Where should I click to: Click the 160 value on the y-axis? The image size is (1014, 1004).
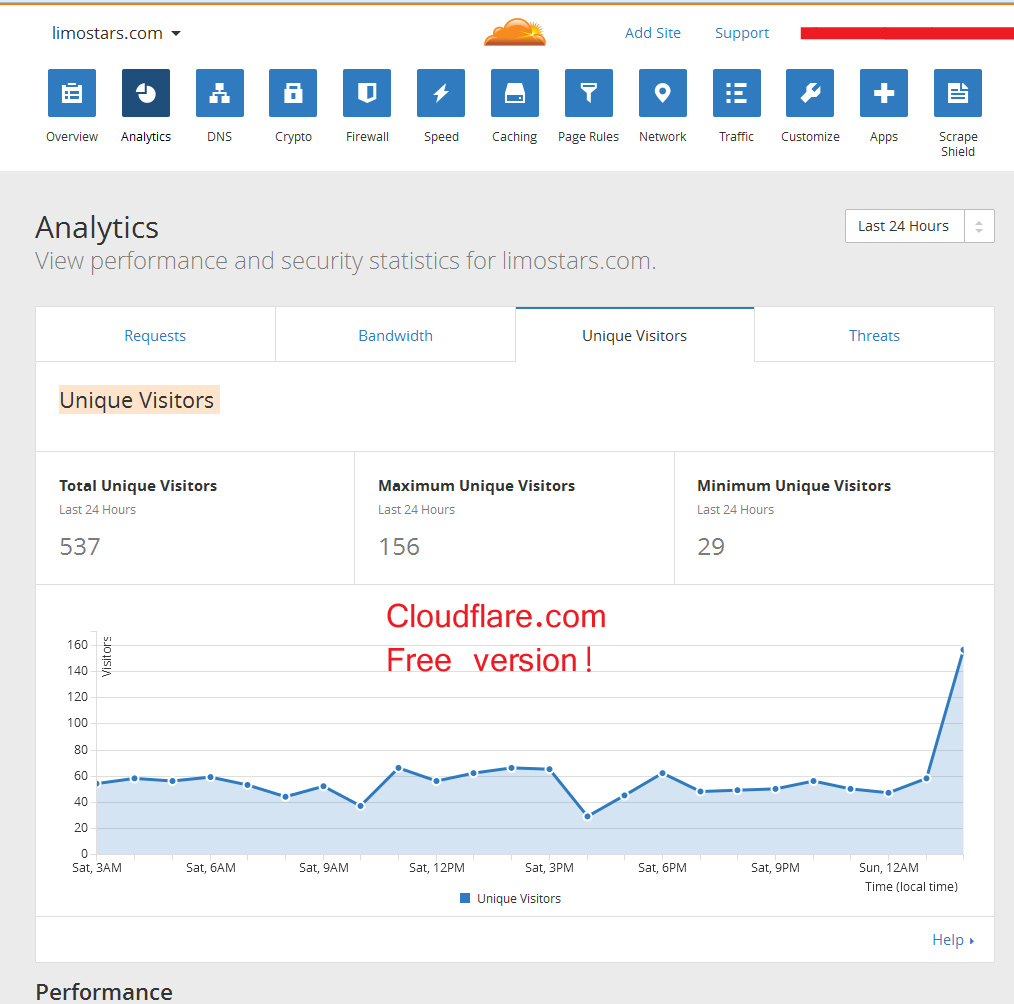[78, 645]
